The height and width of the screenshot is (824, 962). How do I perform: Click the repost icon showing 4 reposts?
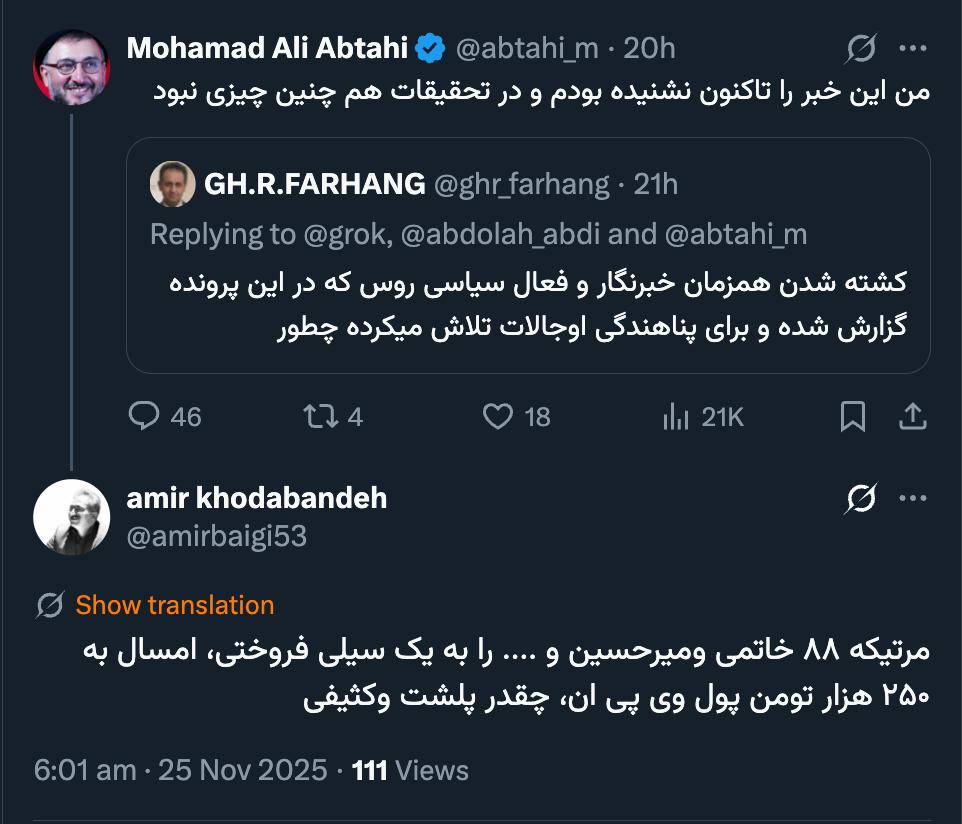(324, 418)
